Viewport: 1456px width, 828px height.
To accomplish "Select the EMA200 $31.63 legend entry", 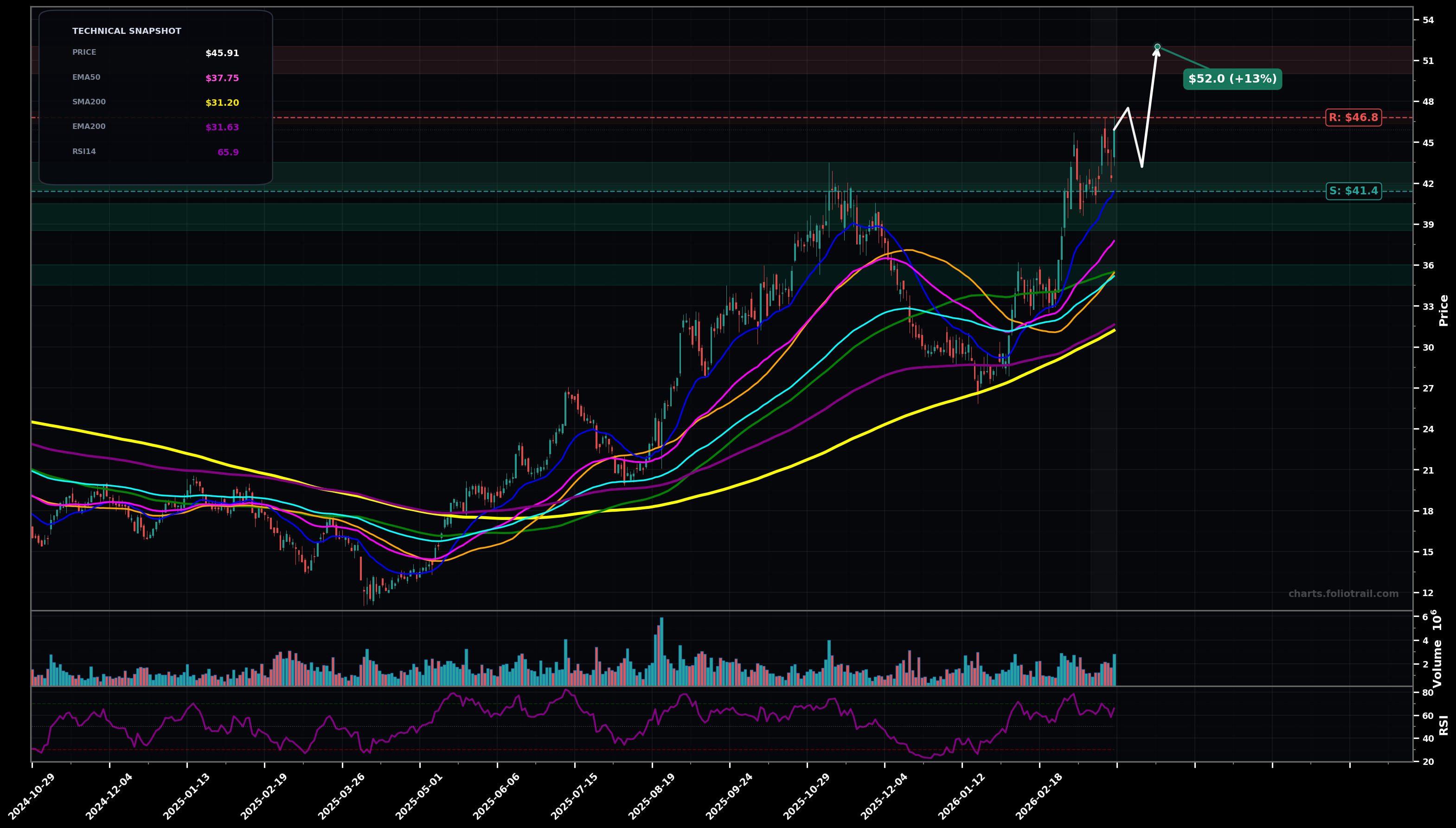I will tap(154, 126).
